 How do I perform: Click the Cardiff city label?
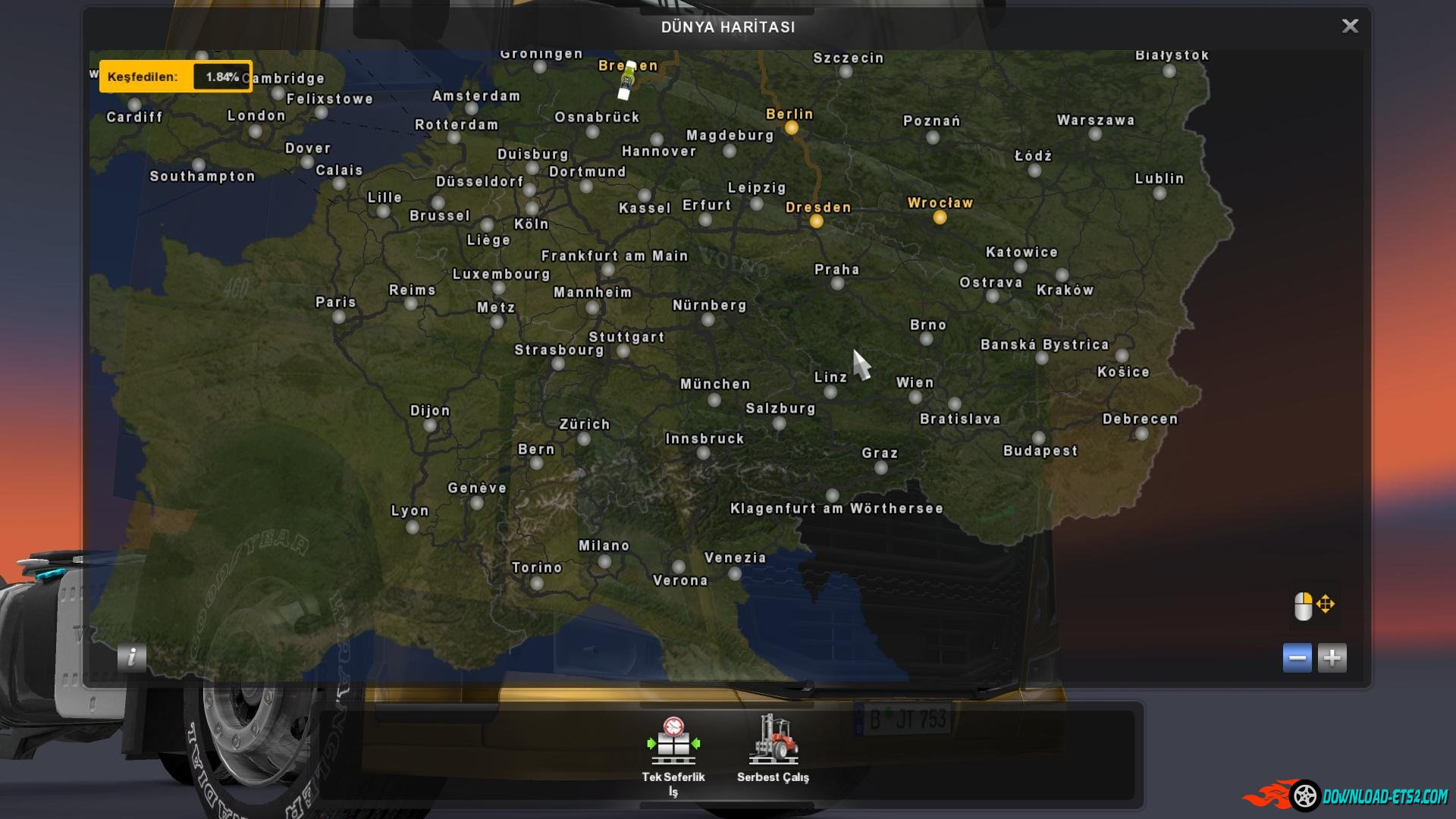[134, 117]
